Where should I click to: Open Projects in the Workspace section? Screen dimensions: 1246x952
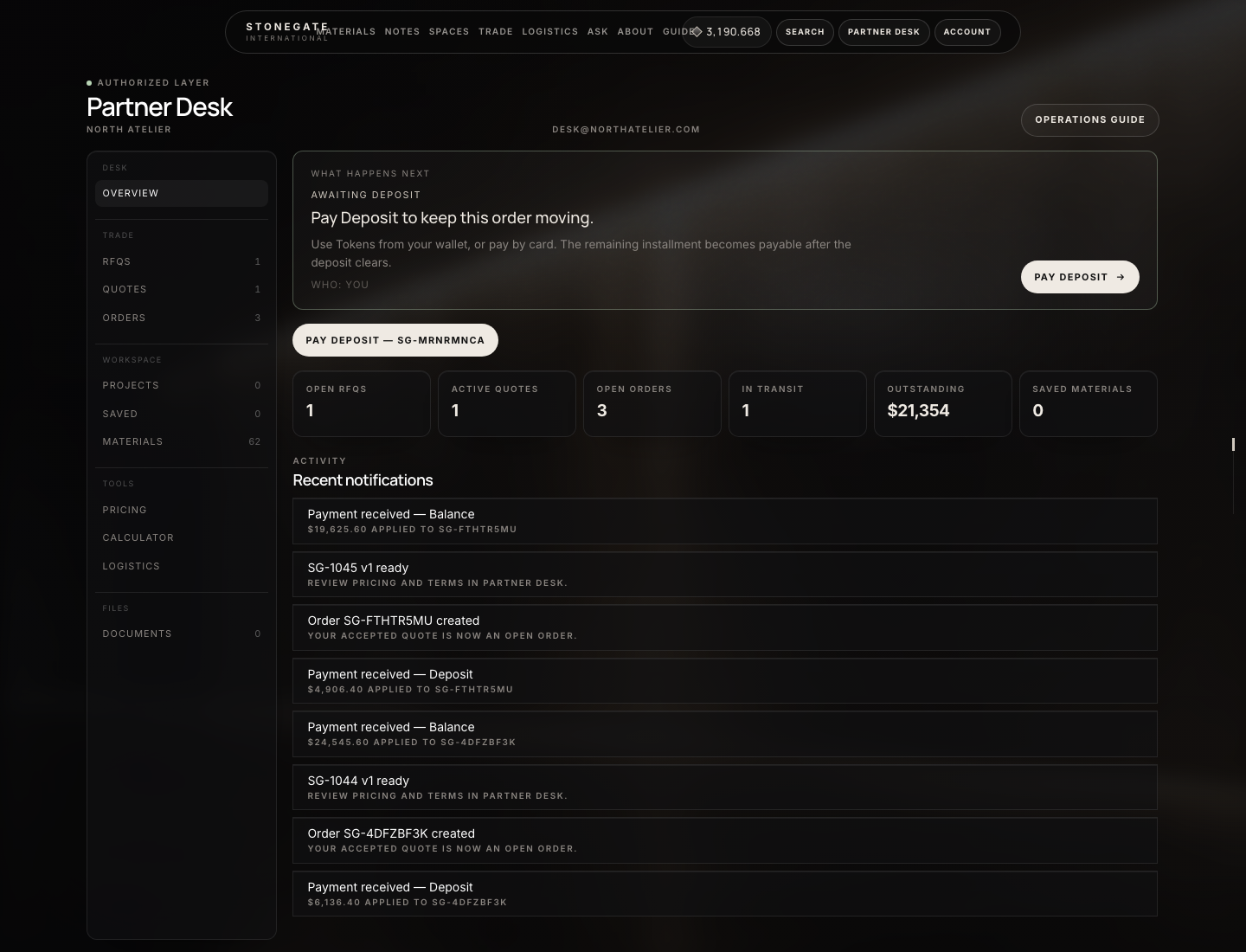tap(182, 385)
